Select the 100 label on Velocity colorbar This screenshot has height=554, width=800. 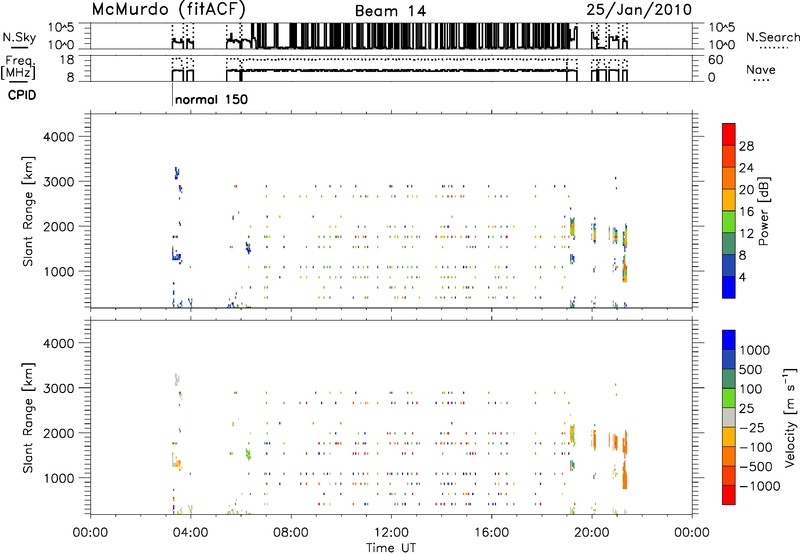(751, 389)
